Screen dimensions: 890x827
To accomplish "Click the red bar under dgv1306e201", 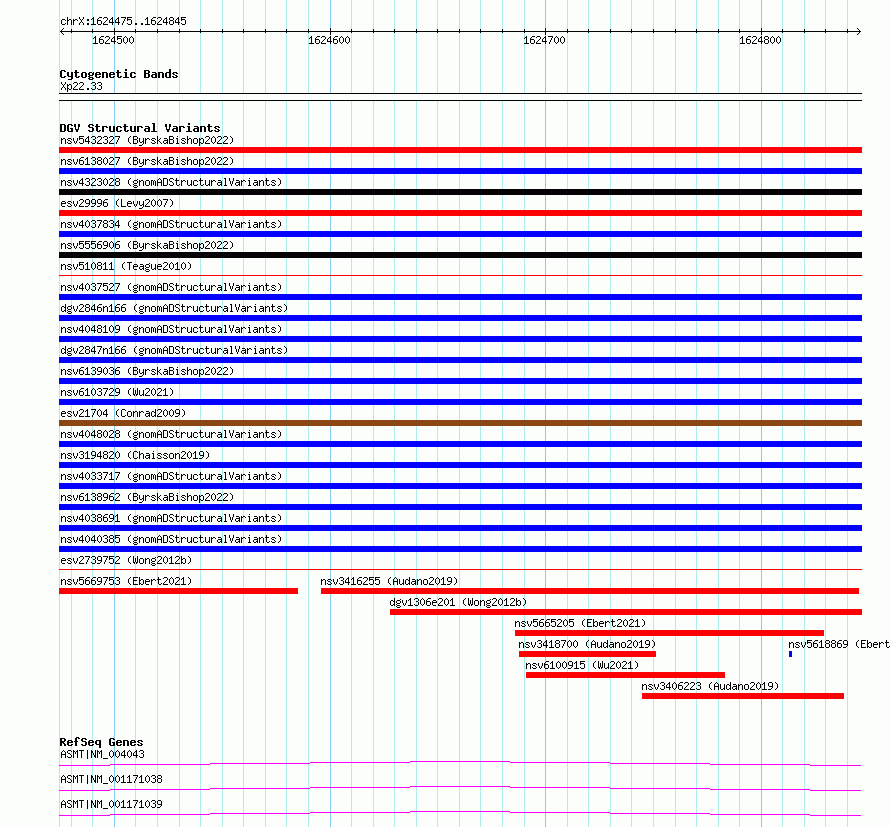I will point(626,612).
